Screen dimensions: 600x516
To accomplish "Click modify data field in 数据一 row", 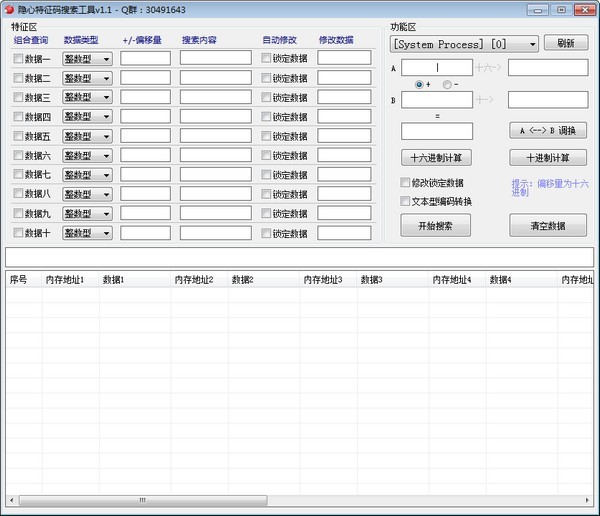I will pos(344,58).
